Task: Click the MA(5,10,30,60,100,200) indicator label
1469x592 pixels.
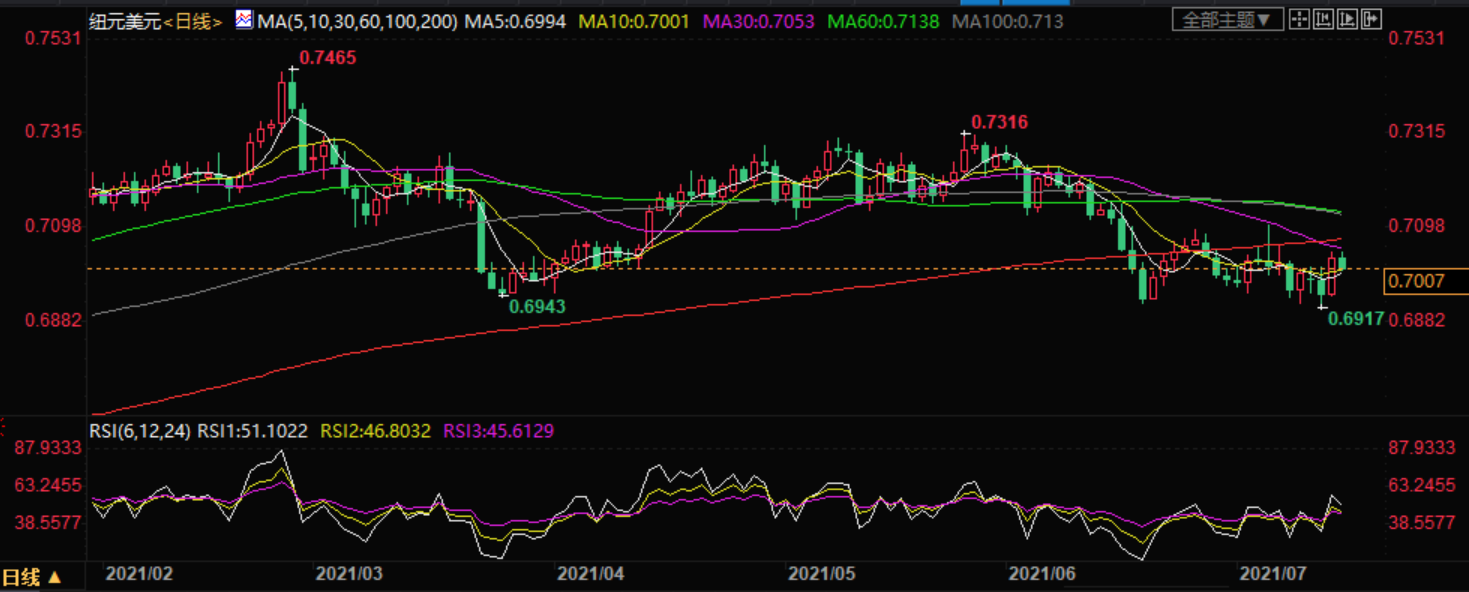Action: pos(346,20)
